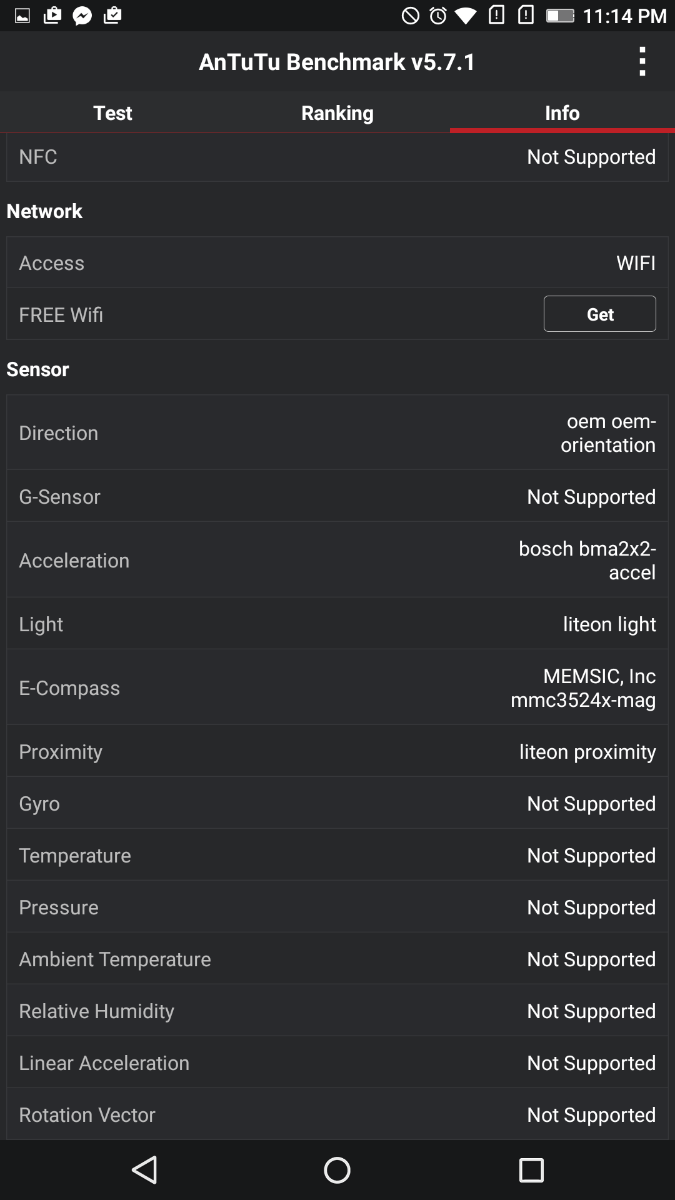Tap the NFC Not Supported row
Viewport: 675px width, 1200px height.
[x=337, y=157]
